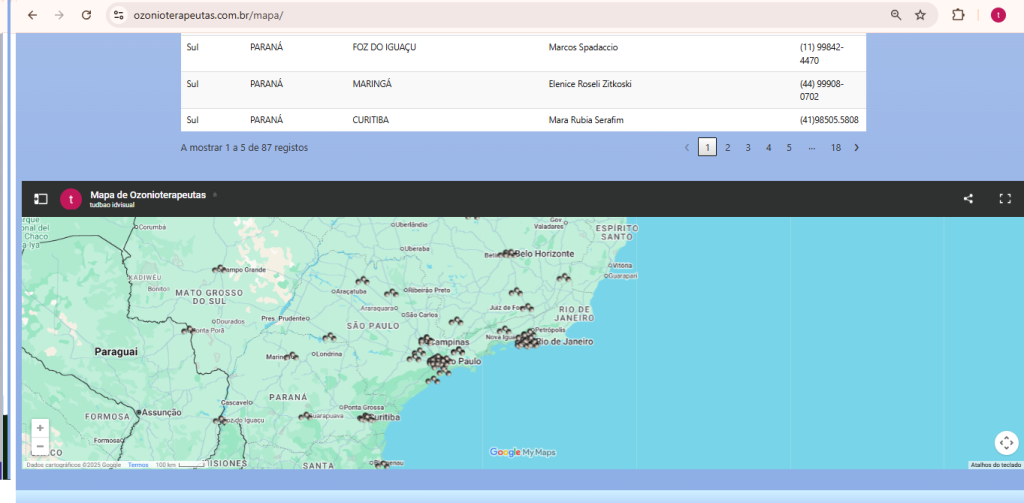Jump to page 18 of the records
This screenshot has width=1024, height=503.
point(836,148)
